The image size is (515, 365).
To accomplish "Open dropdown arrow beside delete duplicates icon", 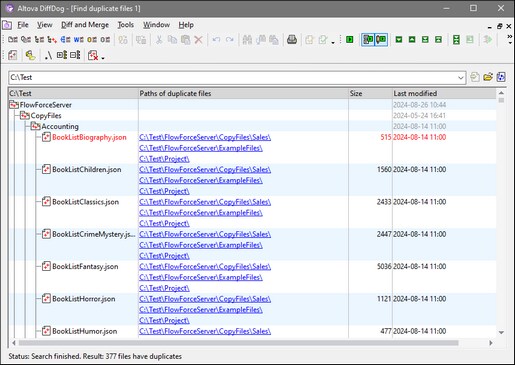I will pyautogui.click(x=103, y=58).
